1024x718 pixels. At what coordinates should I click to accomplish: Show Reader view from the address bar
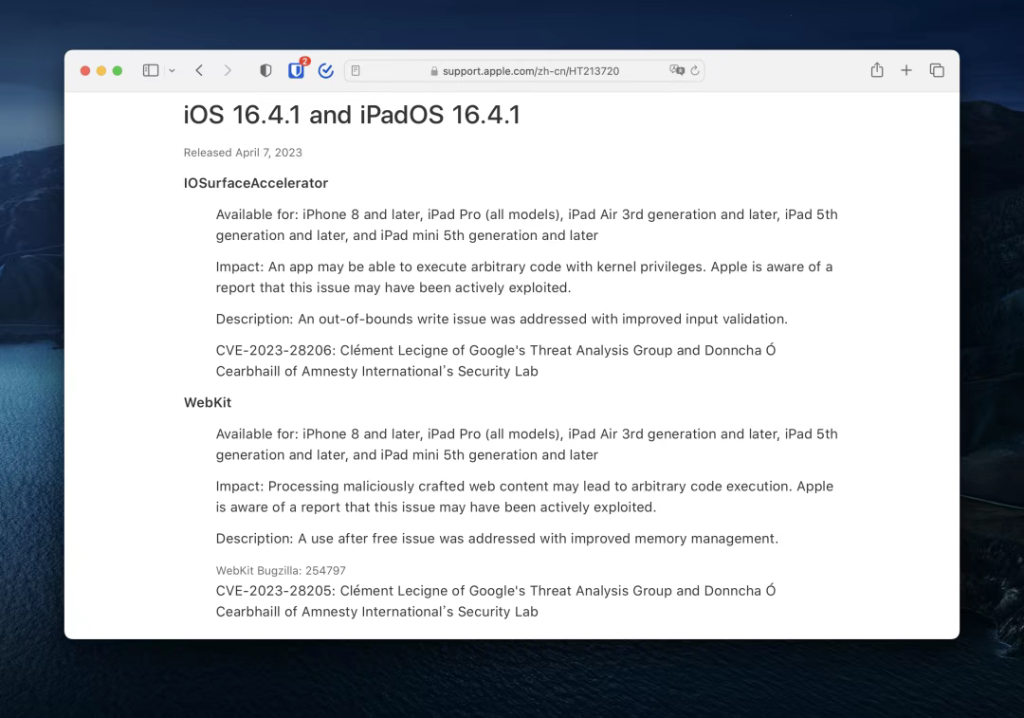click(x=356, y=71)
